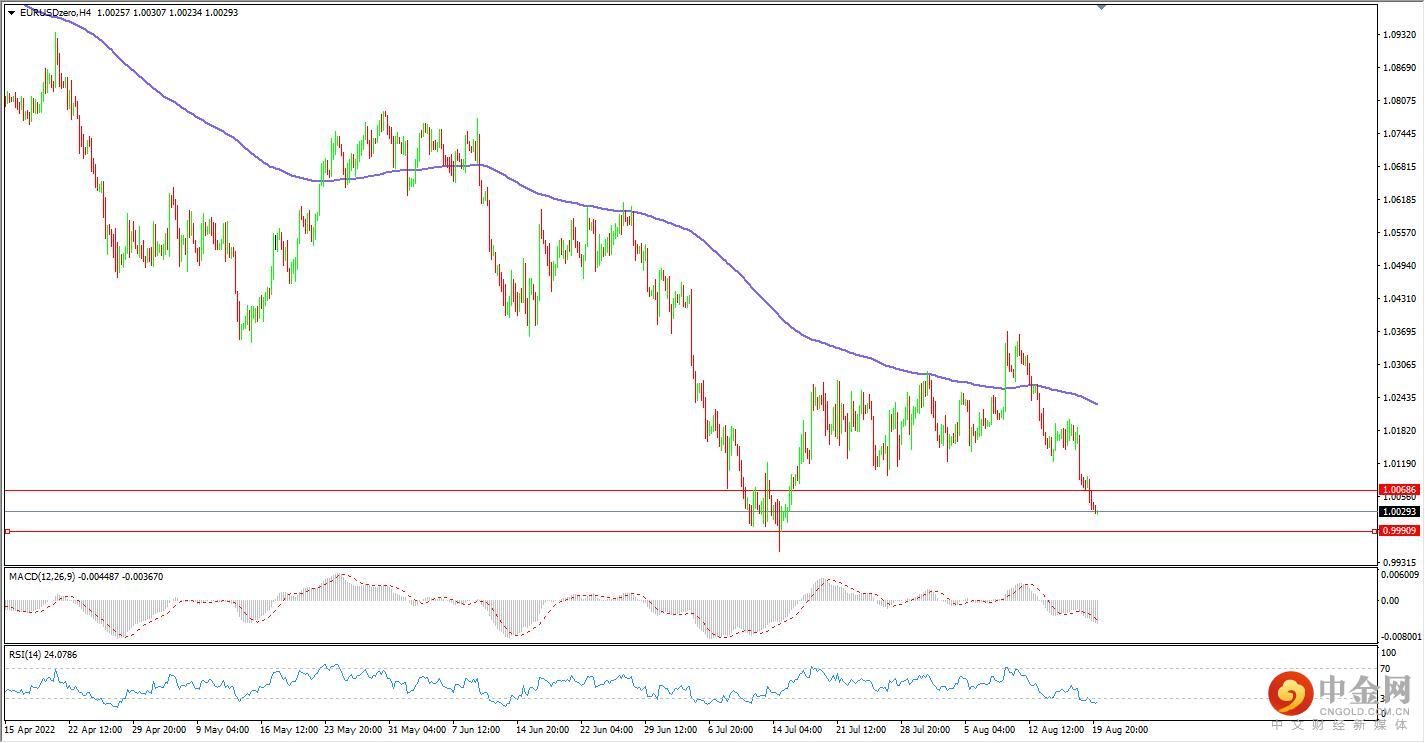The height and width of the screenshot is (743, 1425).
Task: Click the MACD scale value -0.008001
Action: [x=1400, y=636]
